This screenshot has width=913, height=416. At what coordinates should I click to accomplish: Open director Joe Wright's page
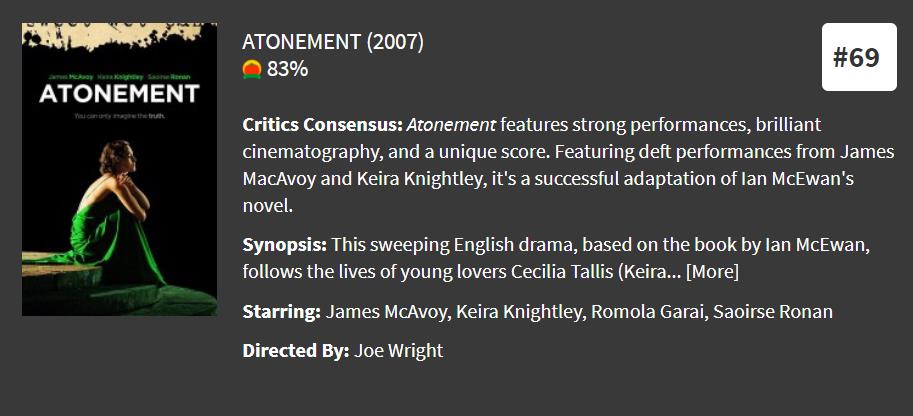[x=398, y=350]
